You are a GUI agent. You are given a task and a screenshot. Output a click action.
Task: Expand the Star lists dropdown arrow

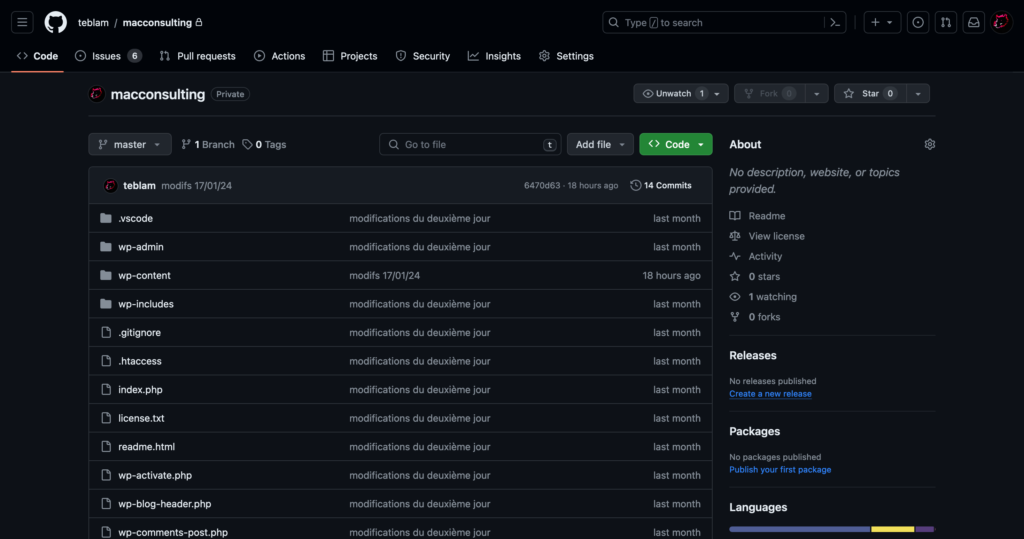[918, 93]
